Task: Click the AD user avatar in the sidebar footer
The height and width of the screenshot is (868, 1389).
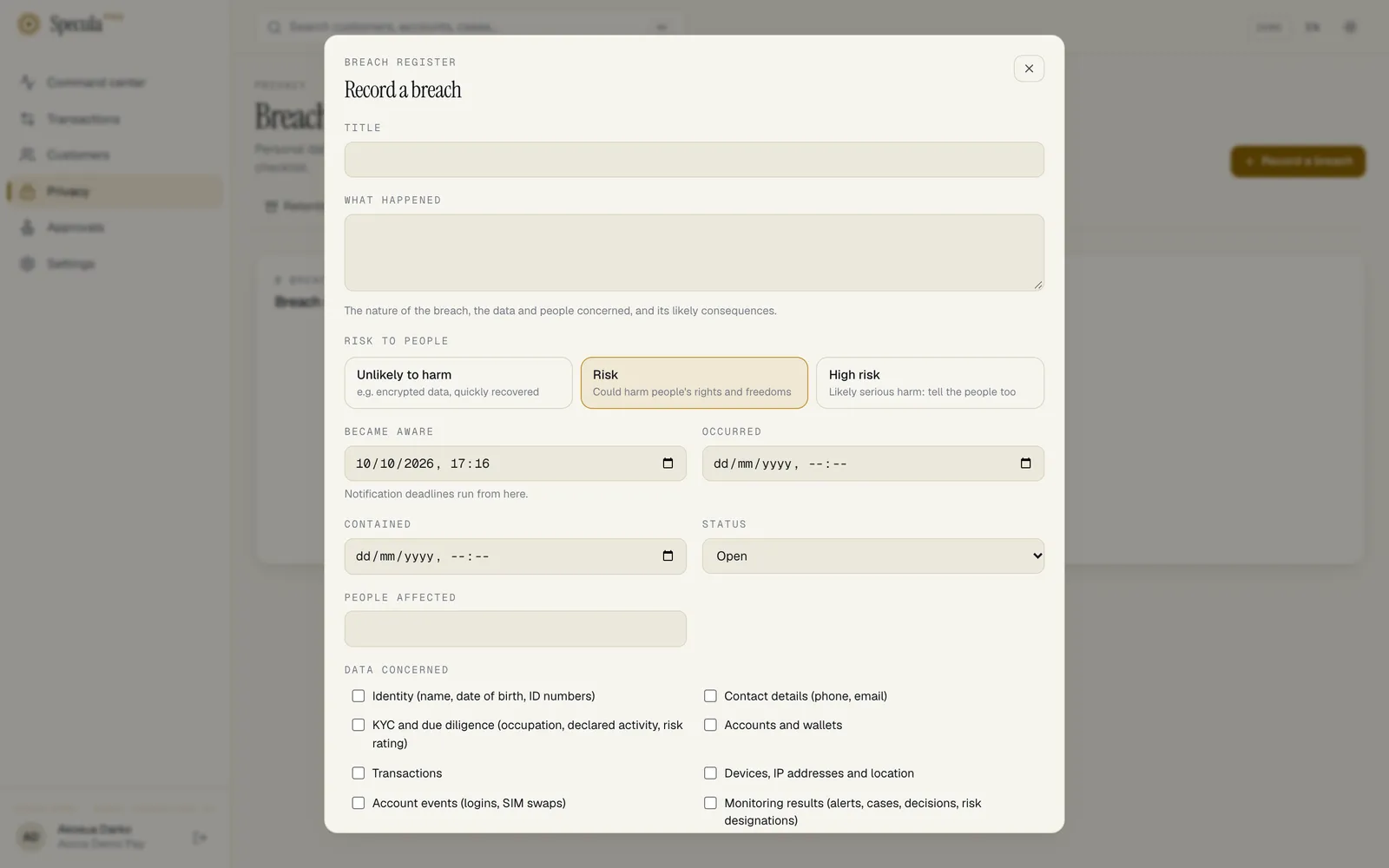Action: [30, 838]
